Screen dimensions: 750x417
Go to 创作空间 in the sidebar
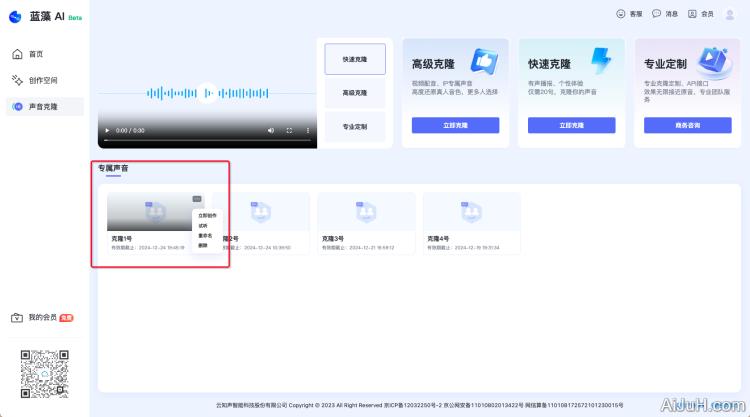point(40,80)
